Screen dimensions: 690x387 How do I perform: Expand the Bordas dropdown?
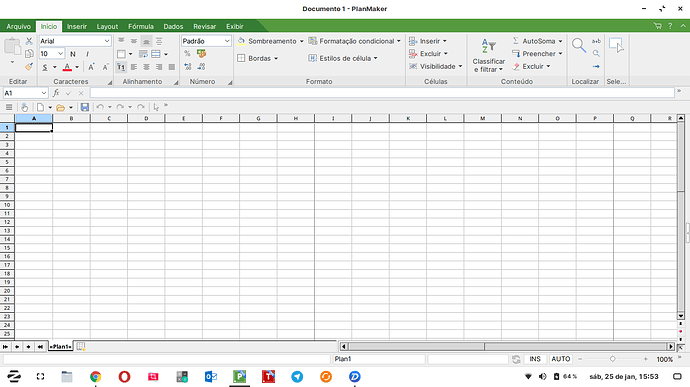pyautogui.click(x=276, y=58)
